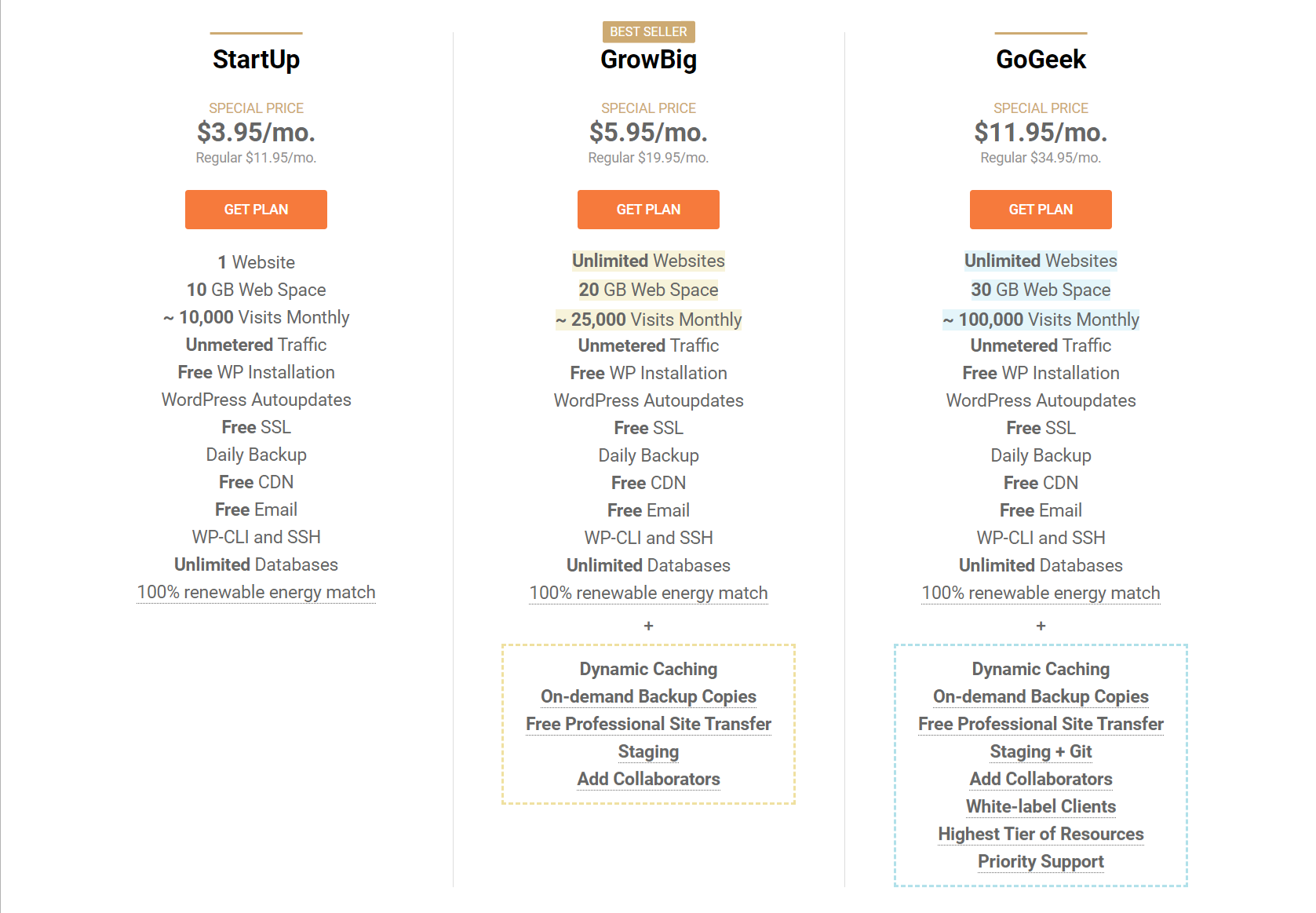Click the StartUp $3.95/mo. price

[x=256, y=132]
